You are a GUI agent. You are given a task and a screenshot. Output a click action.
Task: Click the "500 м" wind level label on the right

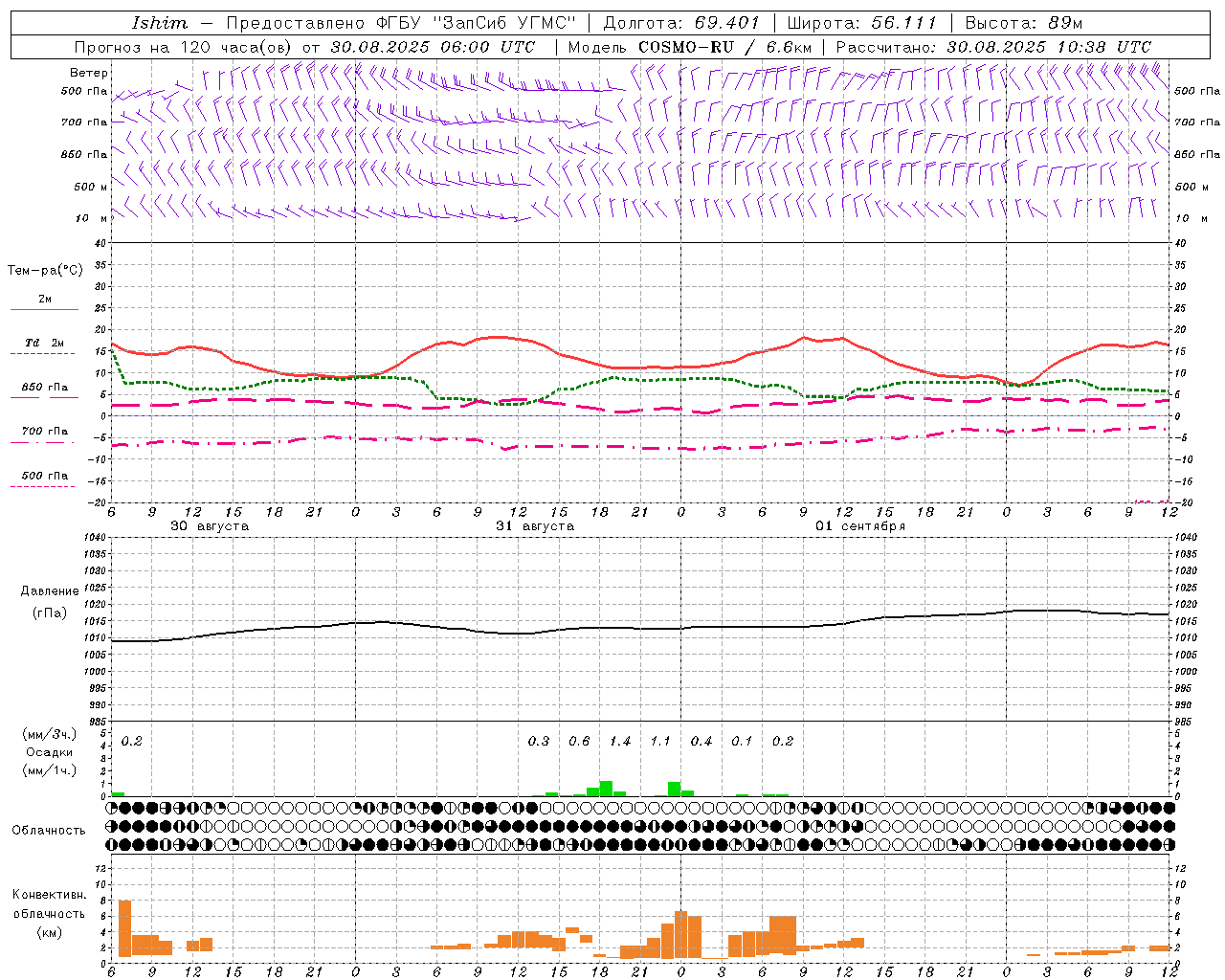click(x=1192, y=187)
